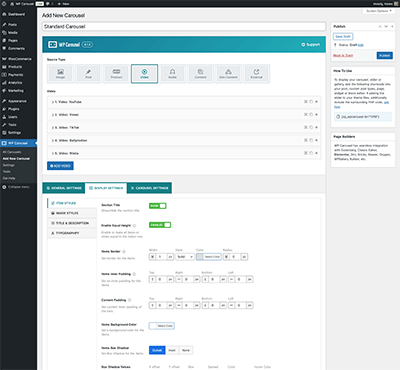400x370 pixels.
Task: Click the WordPress logo in admin bar
Action: tap(4, 4)
